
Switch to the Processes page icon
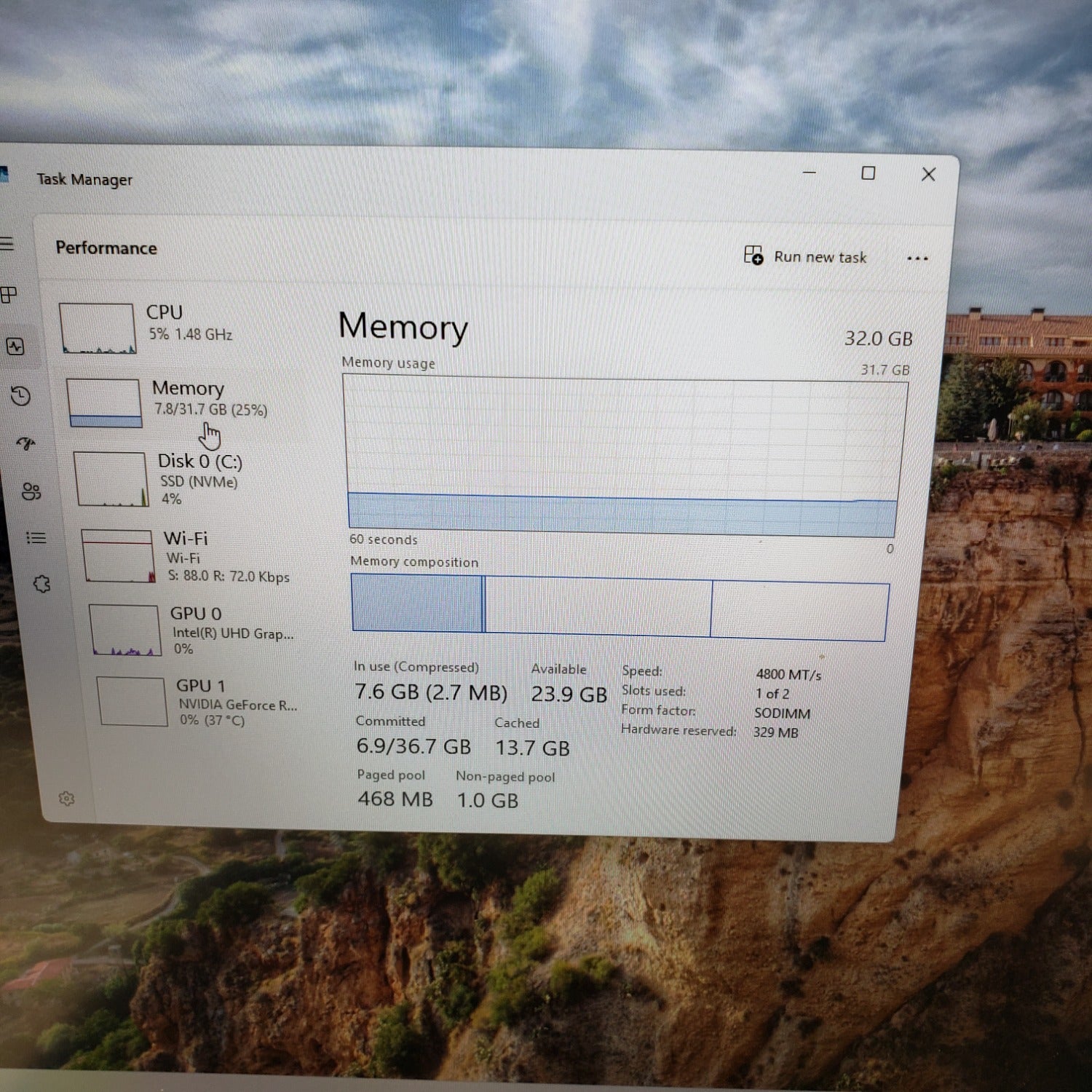tap(9, 295)
